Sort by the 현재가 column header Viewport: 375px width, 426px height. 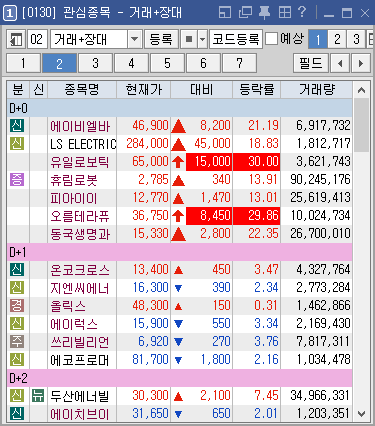144,90
